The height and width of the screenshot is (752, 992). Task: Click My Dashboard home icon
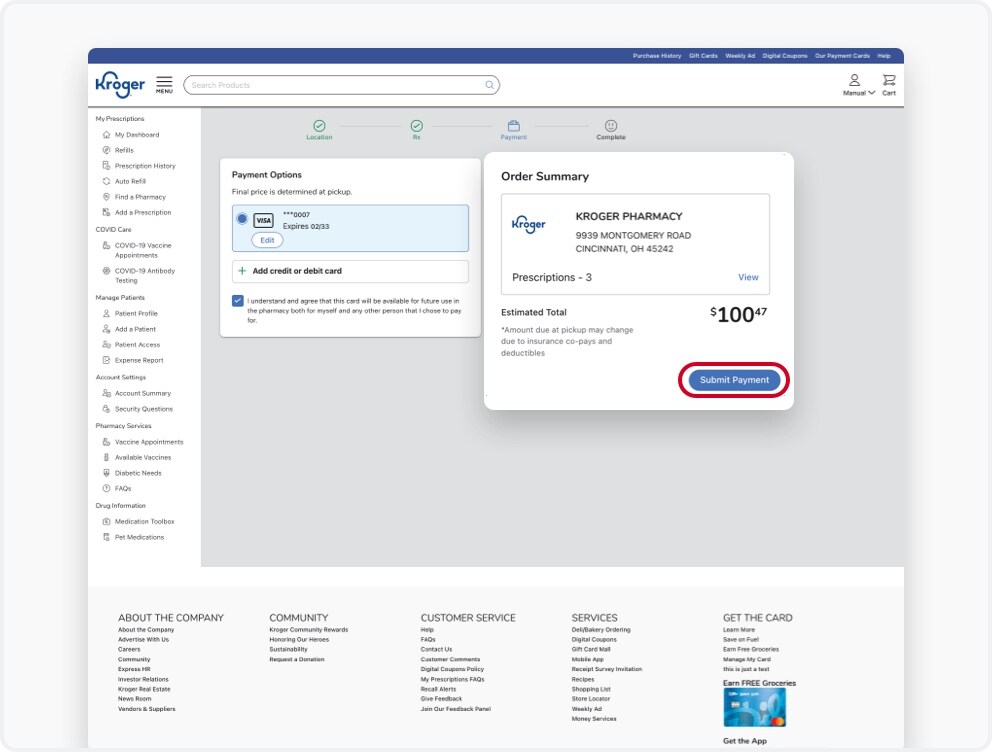coord(106,135)
